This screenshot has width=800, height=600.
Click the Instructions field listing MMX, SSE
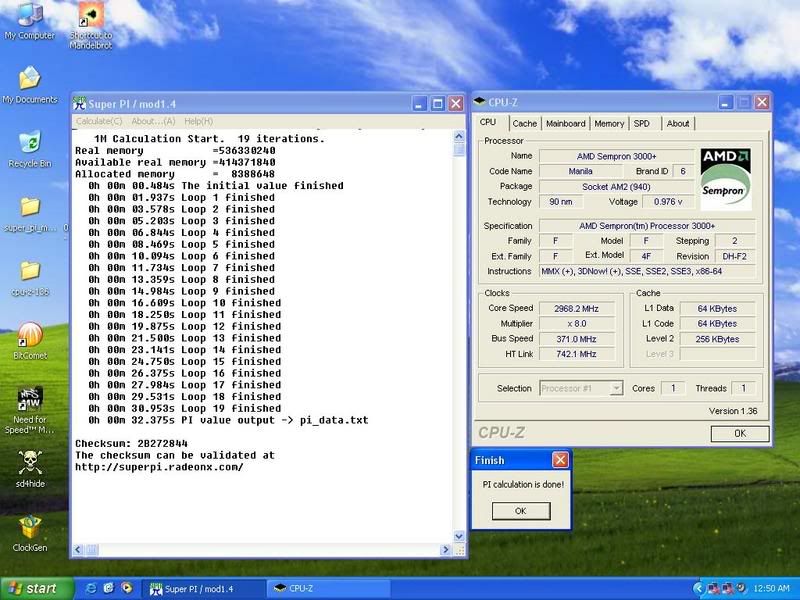[647, 271]
